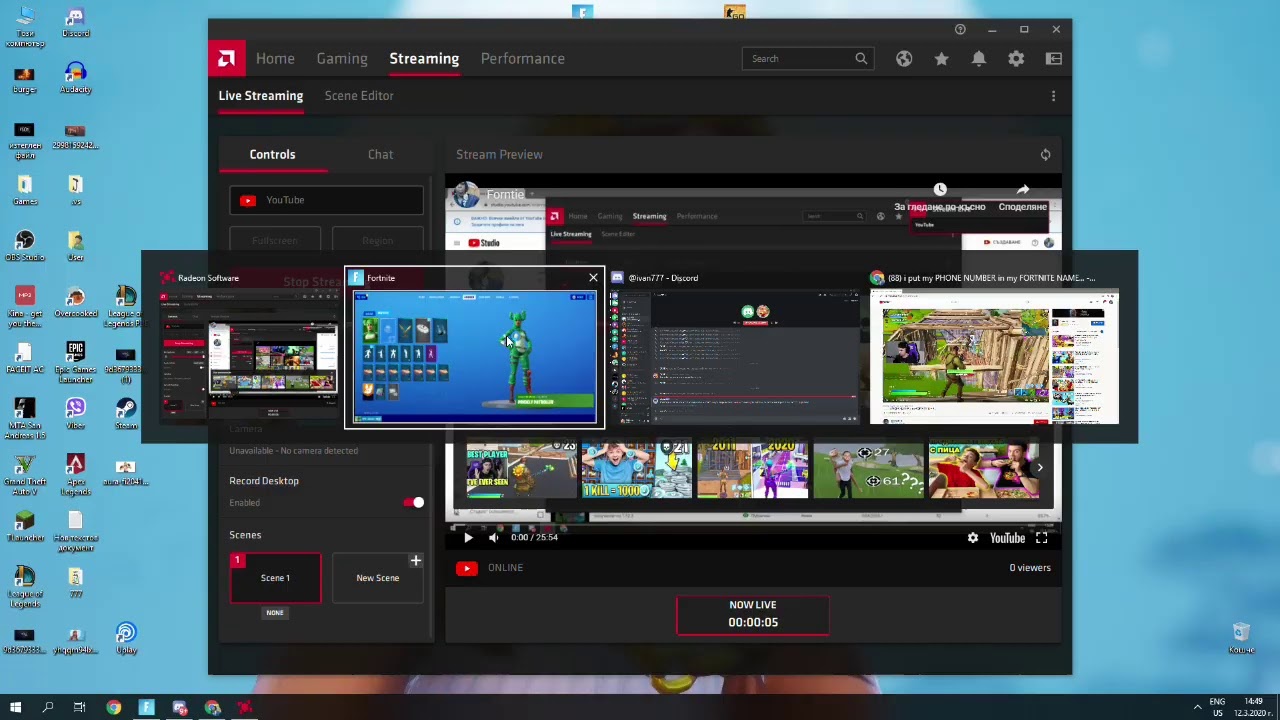Click the Chrome taskbar icon
This screenshot has height=720, width=1280.
pos(113,707)
